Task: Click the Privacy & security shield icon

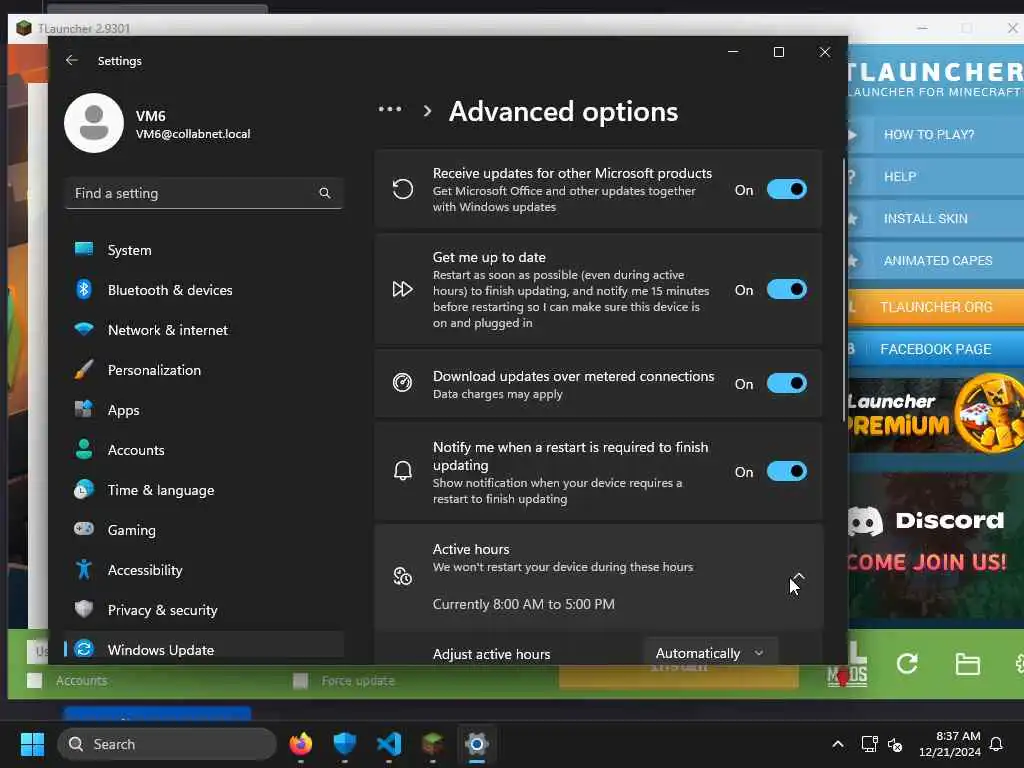Action: pos(84,609)
